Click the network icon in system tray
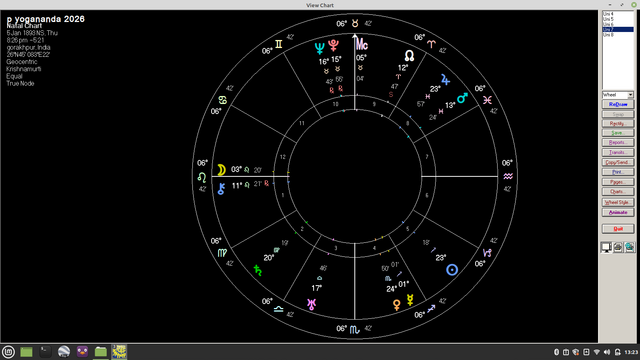The width and height of the screenshot is (640, 360). point(596,352)
